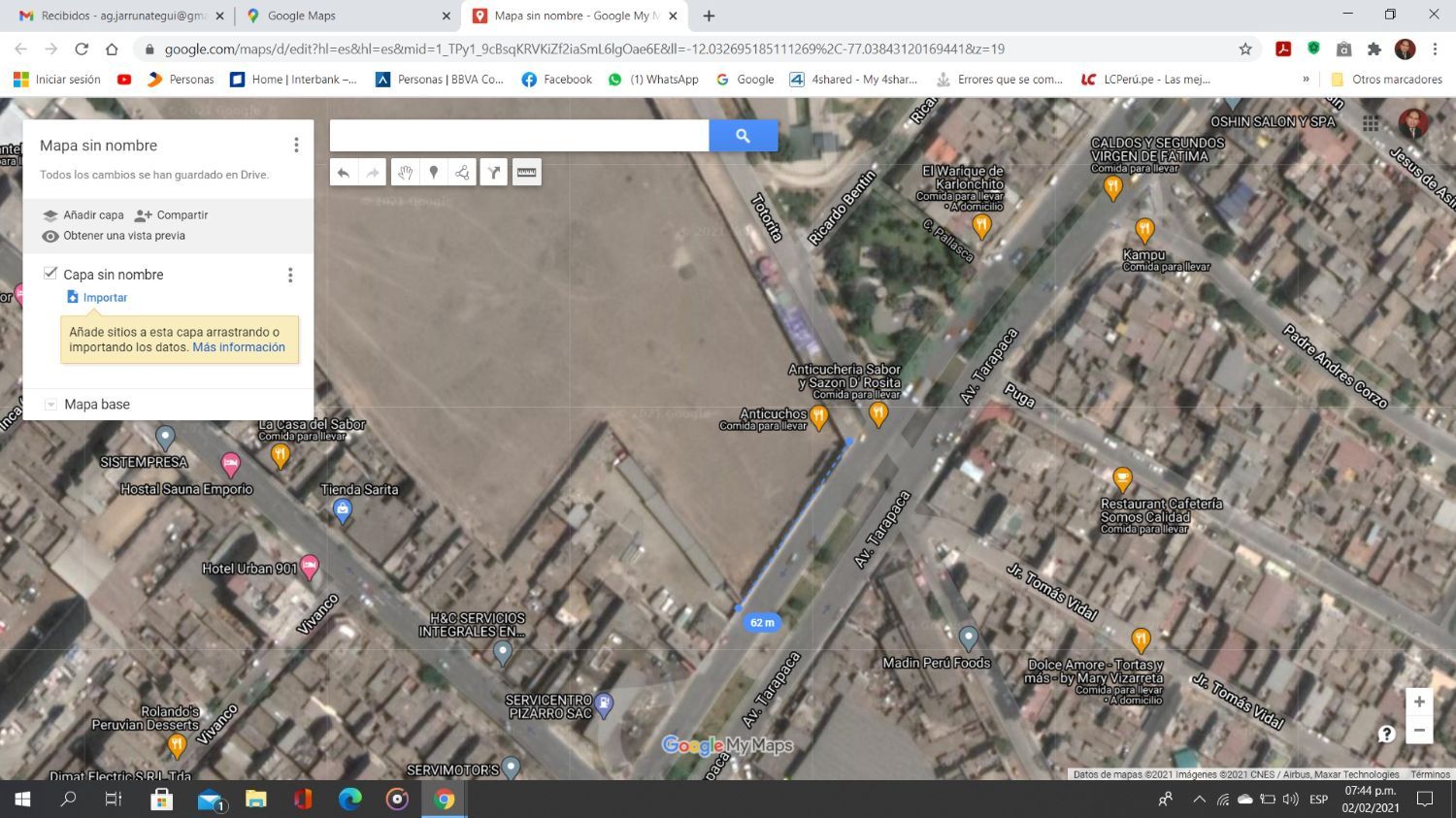
Task: Switch to the Google Maps browser tab
Action: coord(345,16)
